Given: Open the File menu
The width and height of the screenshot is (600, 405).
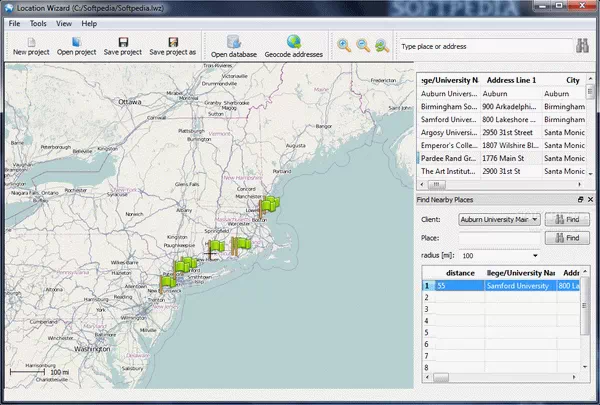Looking at the screenshot, I should (14, 22).
